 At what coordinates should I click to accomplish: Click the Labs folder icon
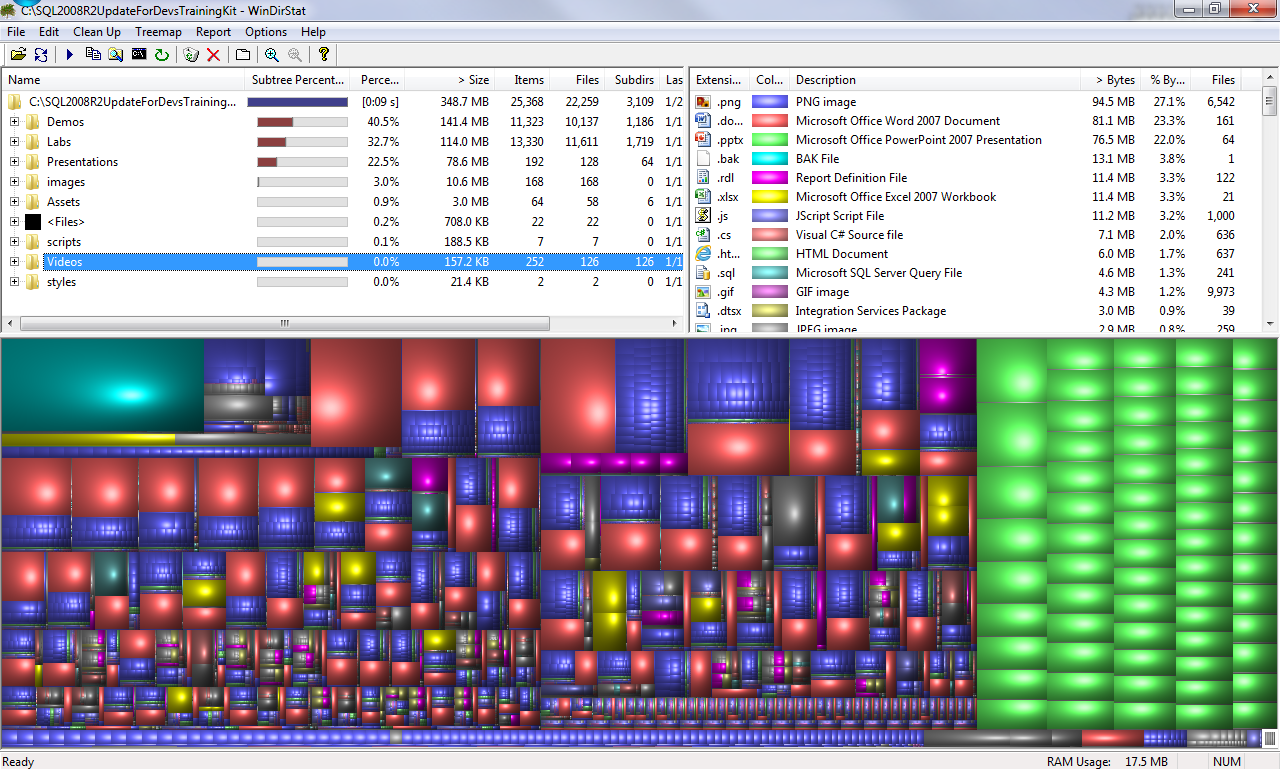[33, 142]
